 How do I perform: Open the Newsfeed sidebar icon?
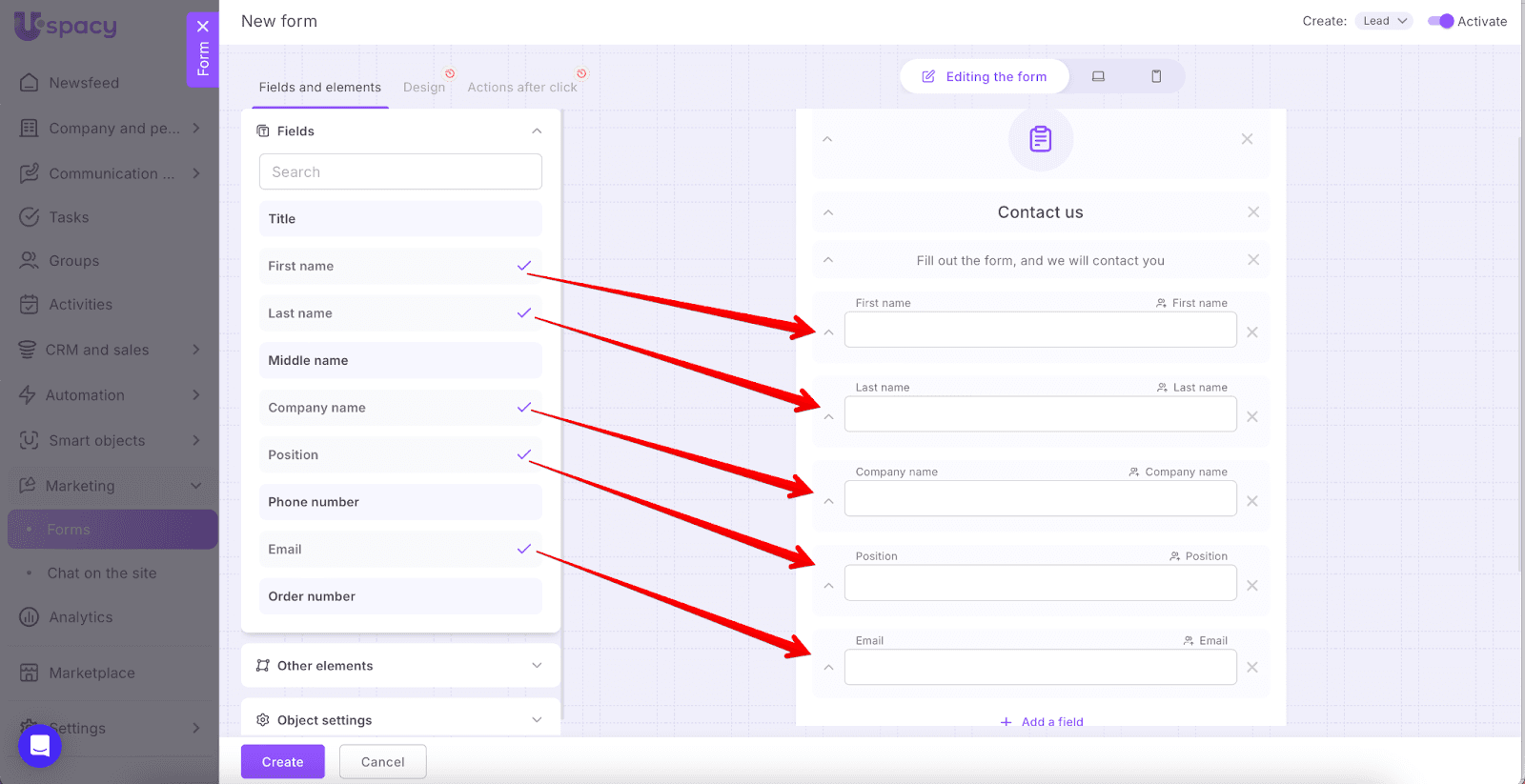[30, 83]
